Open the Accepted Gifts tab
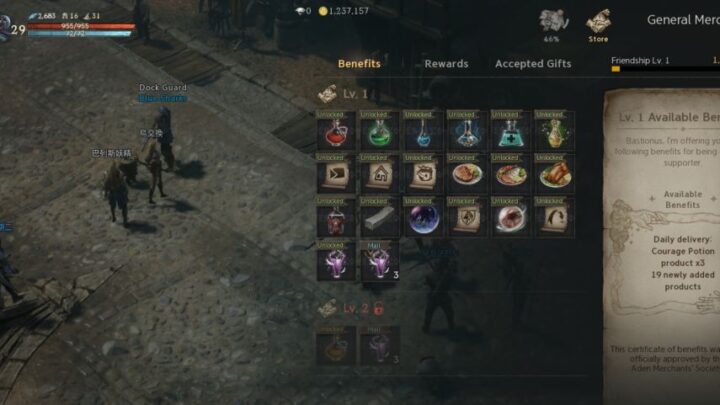Viewport: 720px width, 405px height. (533, 64)
